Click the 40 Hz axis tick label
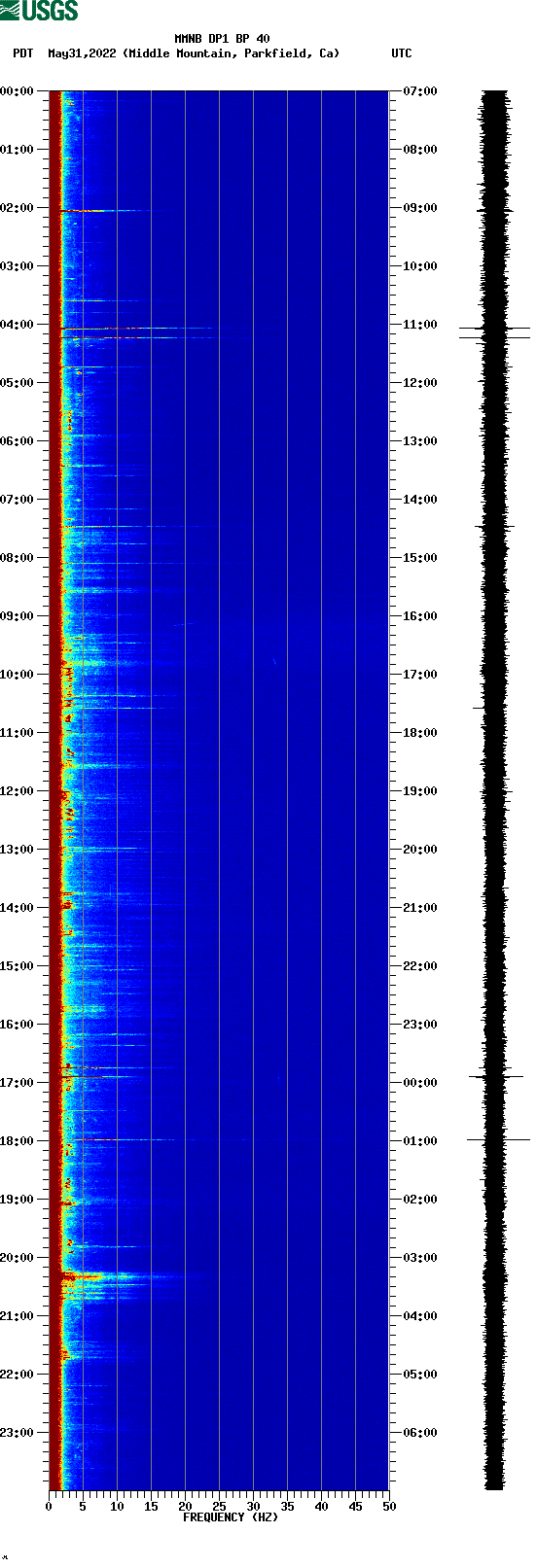Viewport: 537px width, 1568px height. pos(321,1507)
